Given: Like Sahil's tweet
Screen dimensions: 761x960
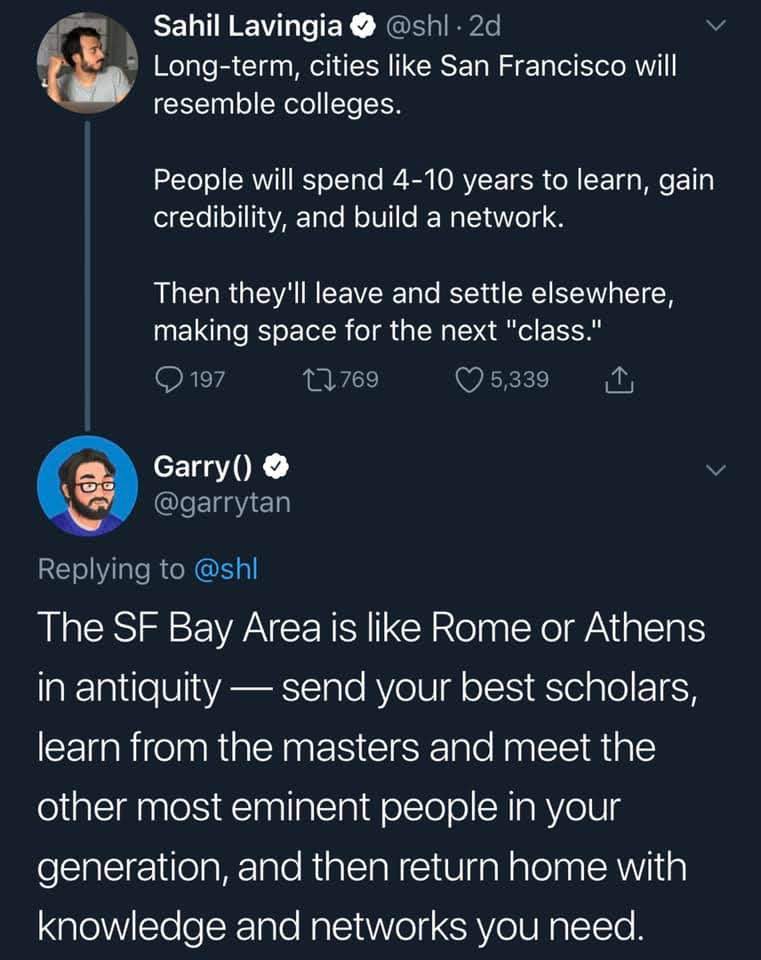Looking at the screenshot, I should click(x=469, y=378).
